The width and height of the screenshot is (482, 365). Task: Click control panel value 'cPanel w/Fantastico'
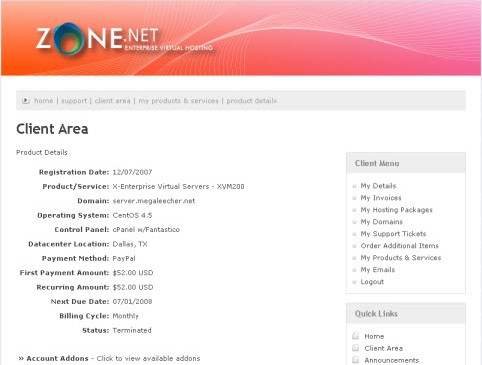click(x=146, y=230)
